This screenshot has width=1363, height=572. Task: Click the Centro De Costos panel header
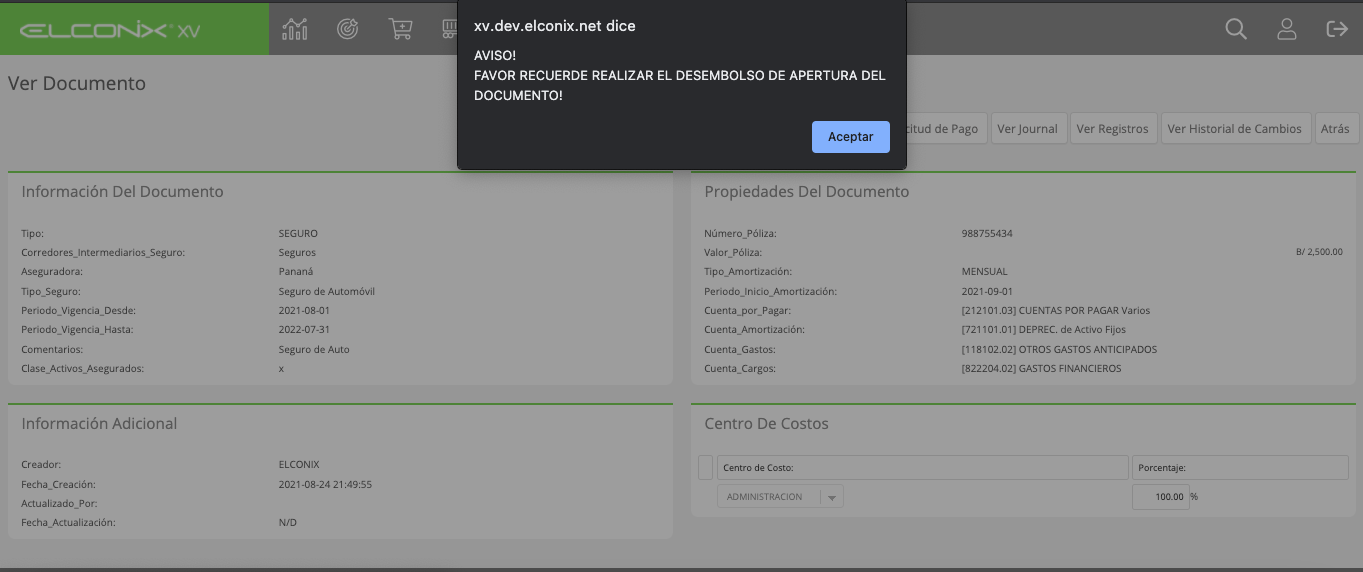tap(767, 423)
